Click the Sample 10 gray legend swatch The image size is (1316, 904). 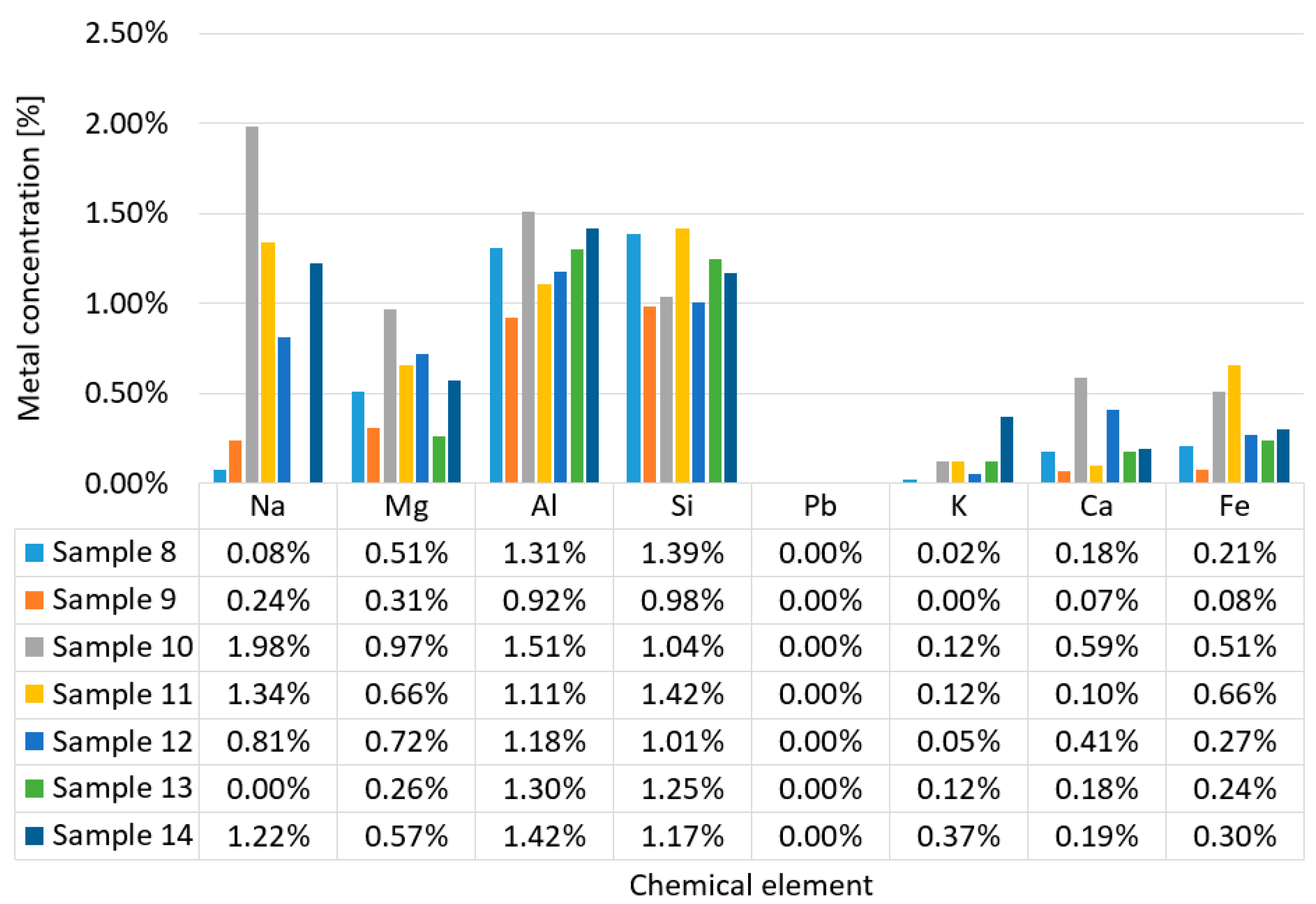coord(34,648)
